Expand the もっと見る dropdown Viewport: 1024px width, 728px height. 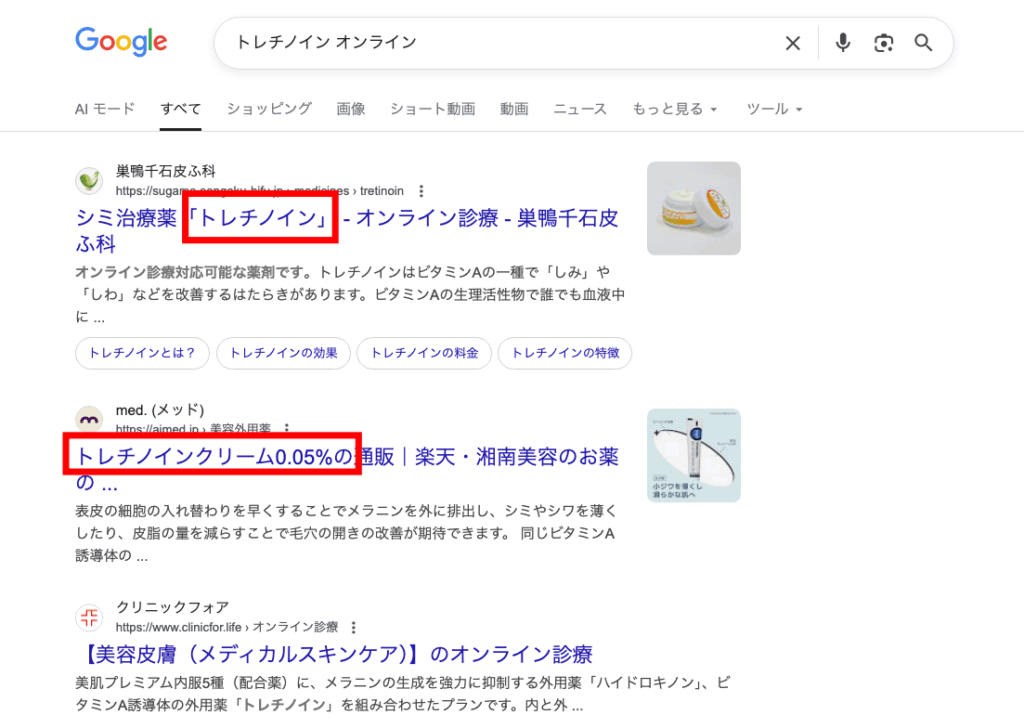(676, 109)
